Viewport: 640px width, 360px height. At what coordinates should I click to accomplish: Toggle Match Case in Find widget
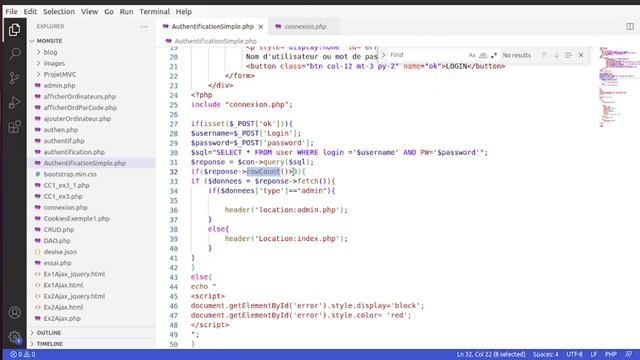pos(472,55)
